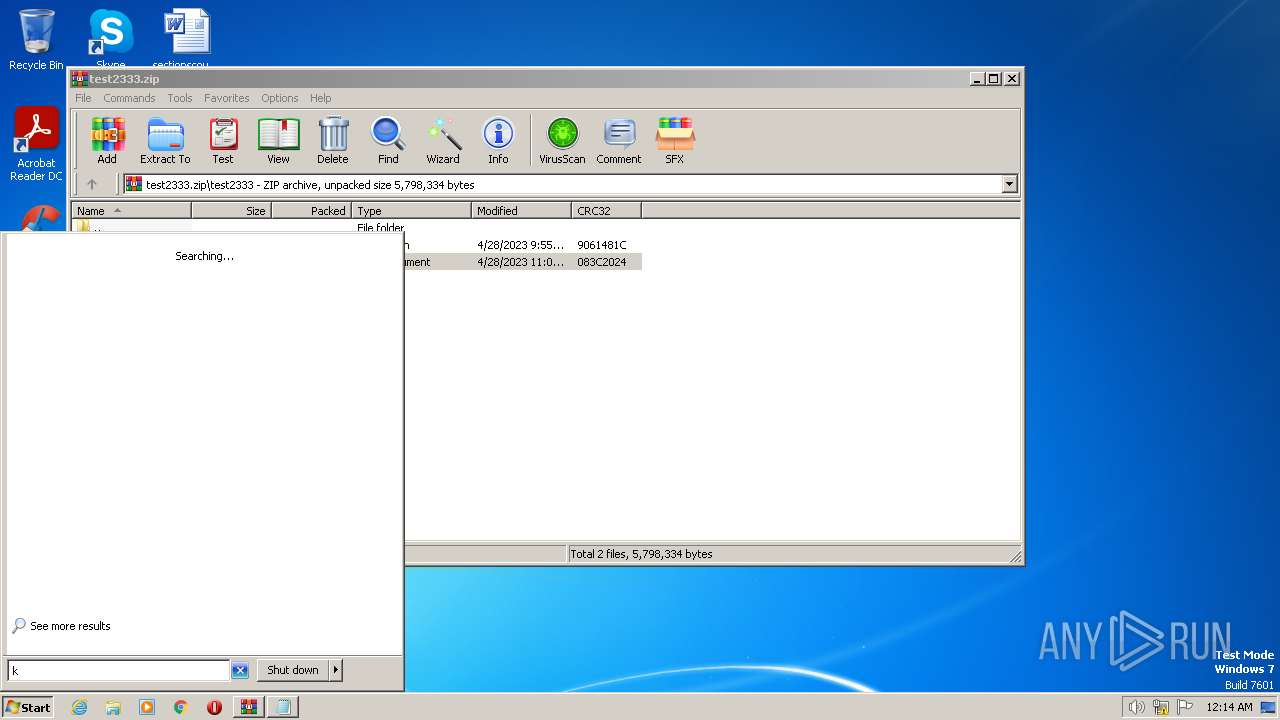Click the Shut down button

(293, 670)
